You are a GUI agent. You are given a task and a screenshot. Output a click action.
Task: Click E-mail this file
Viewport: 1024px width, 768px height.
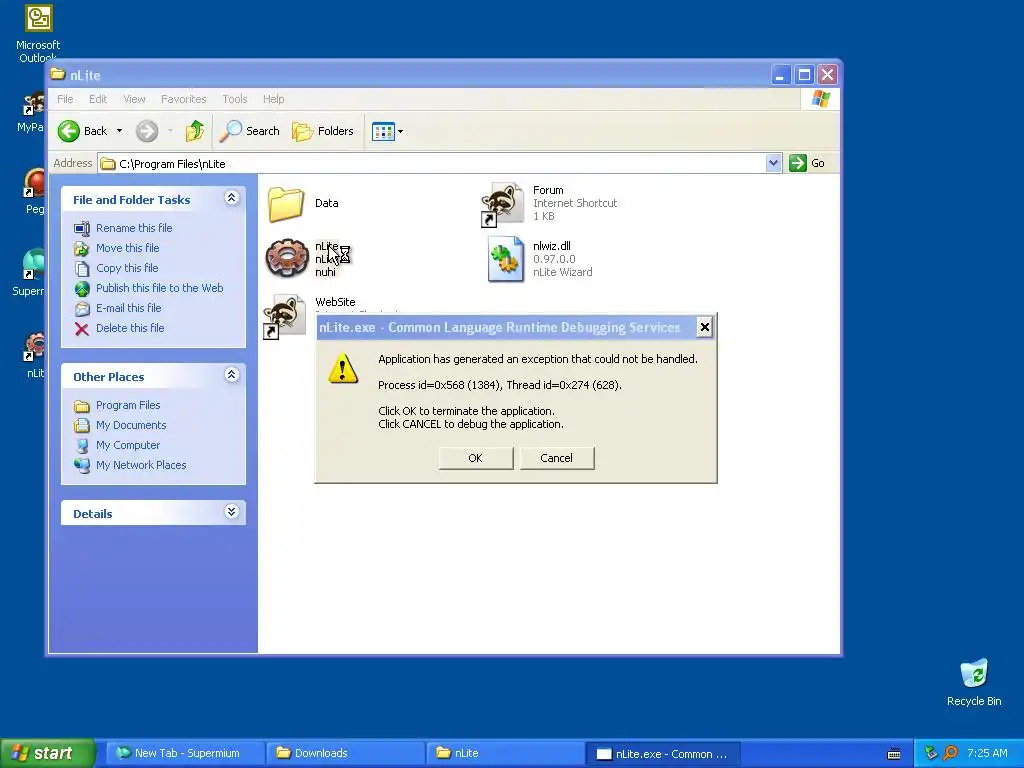(x=128, y=308)
